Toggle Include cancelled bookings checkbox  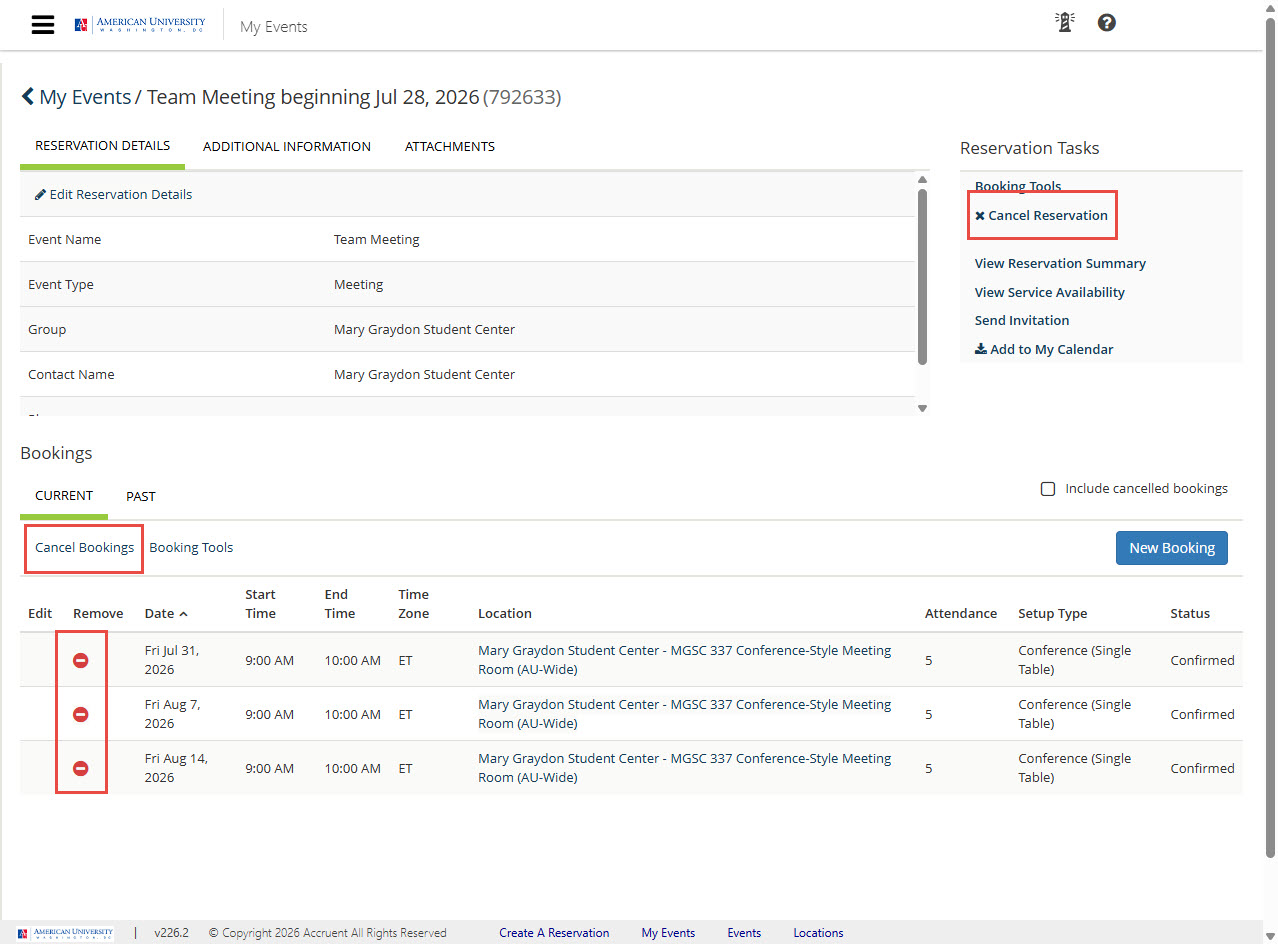pos(1048,489)
